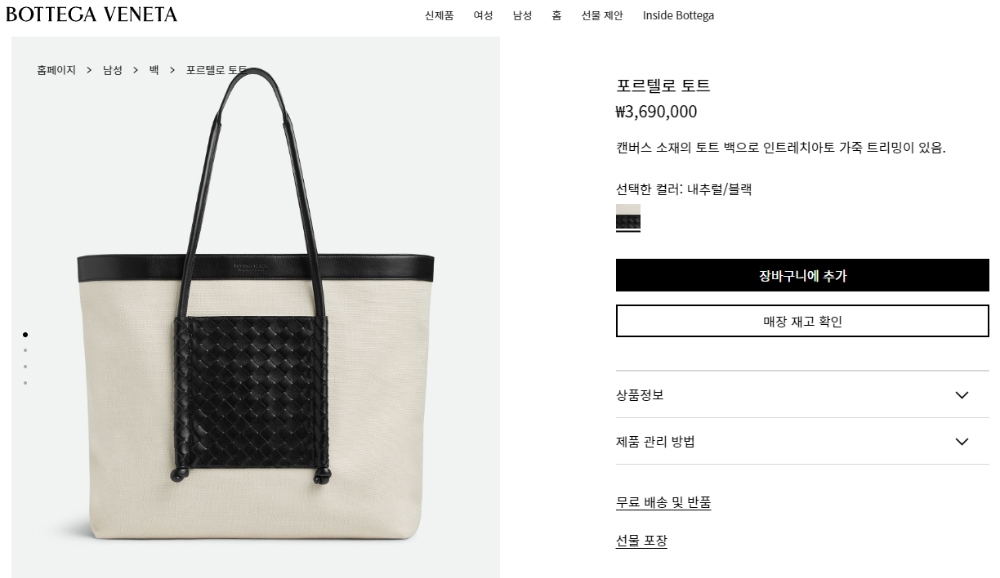The width and height of the screenshot is (1000, 578).
Task: Add to cart with 장바구니에 추가
Action: (x=802, y=276)
